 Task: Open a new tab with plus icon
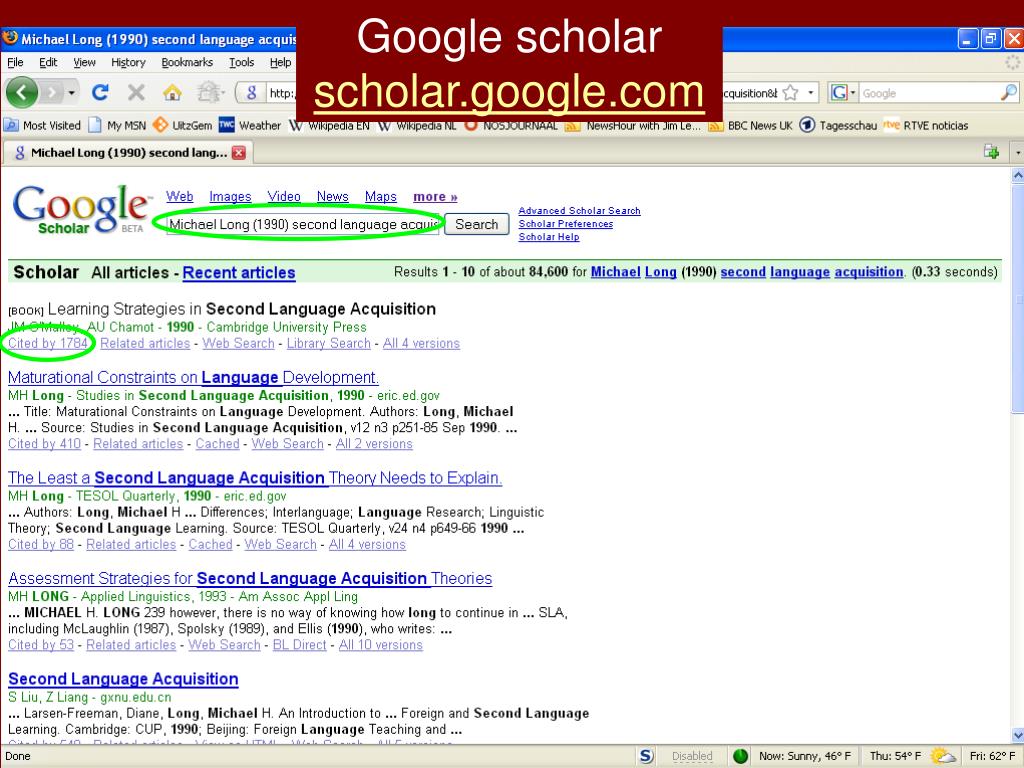pyautogui.click(x=991, y=152)
